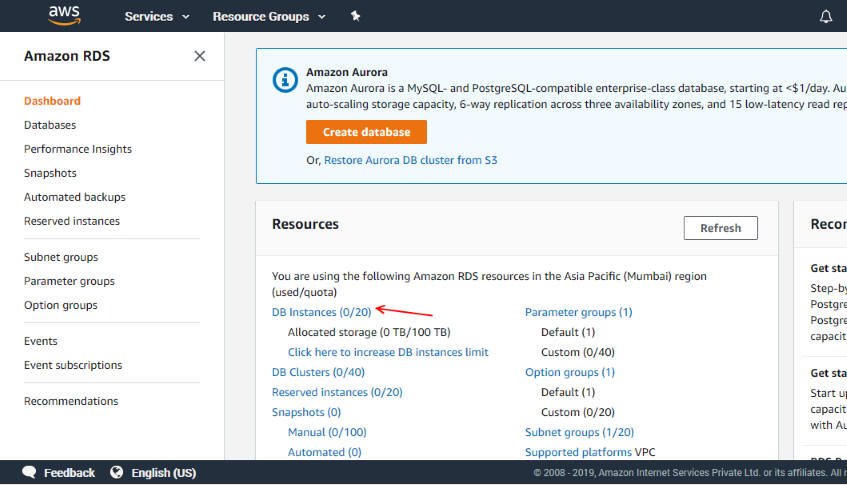
Task: Open the DB Instances (0/20) link
Action: point(321,312)
